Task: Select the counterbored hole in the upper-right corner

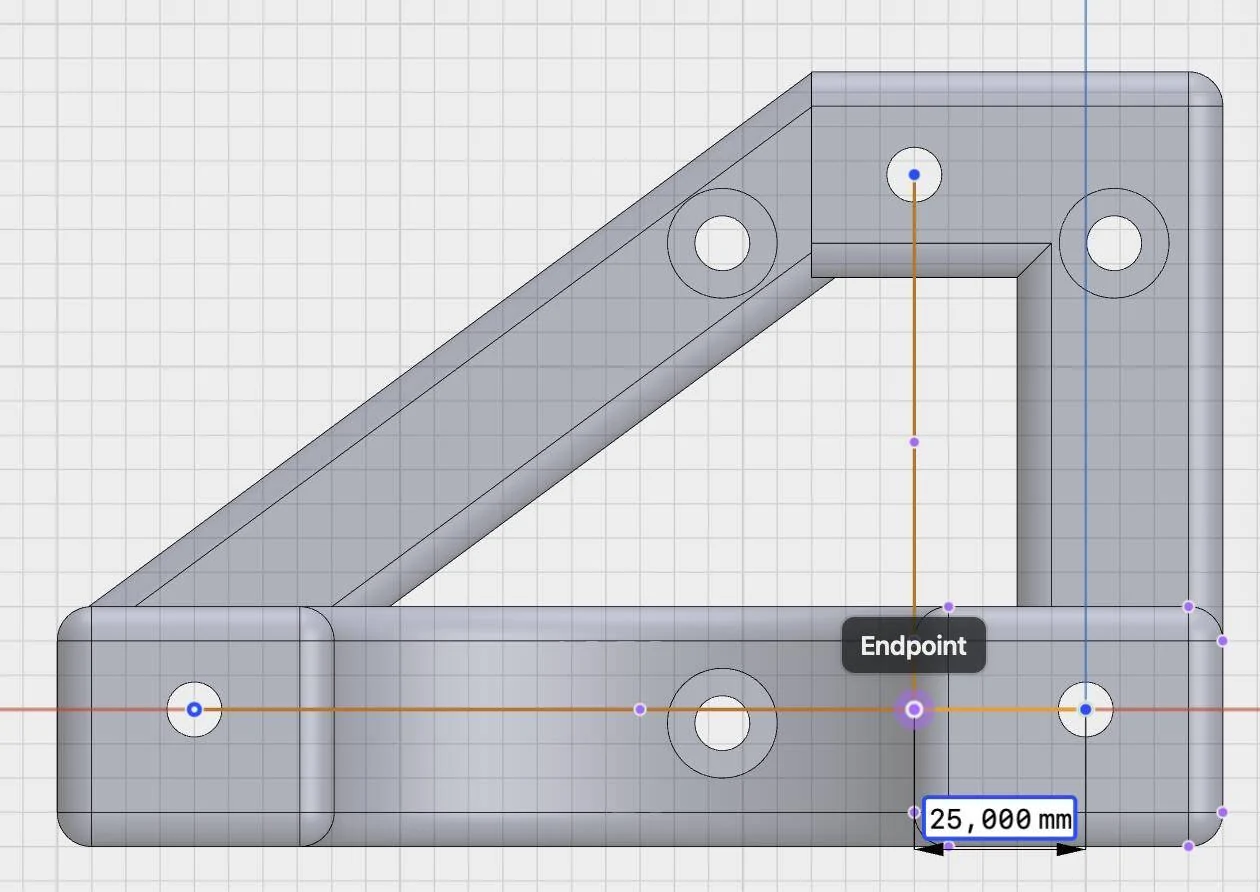Action: pos(1113,243)
